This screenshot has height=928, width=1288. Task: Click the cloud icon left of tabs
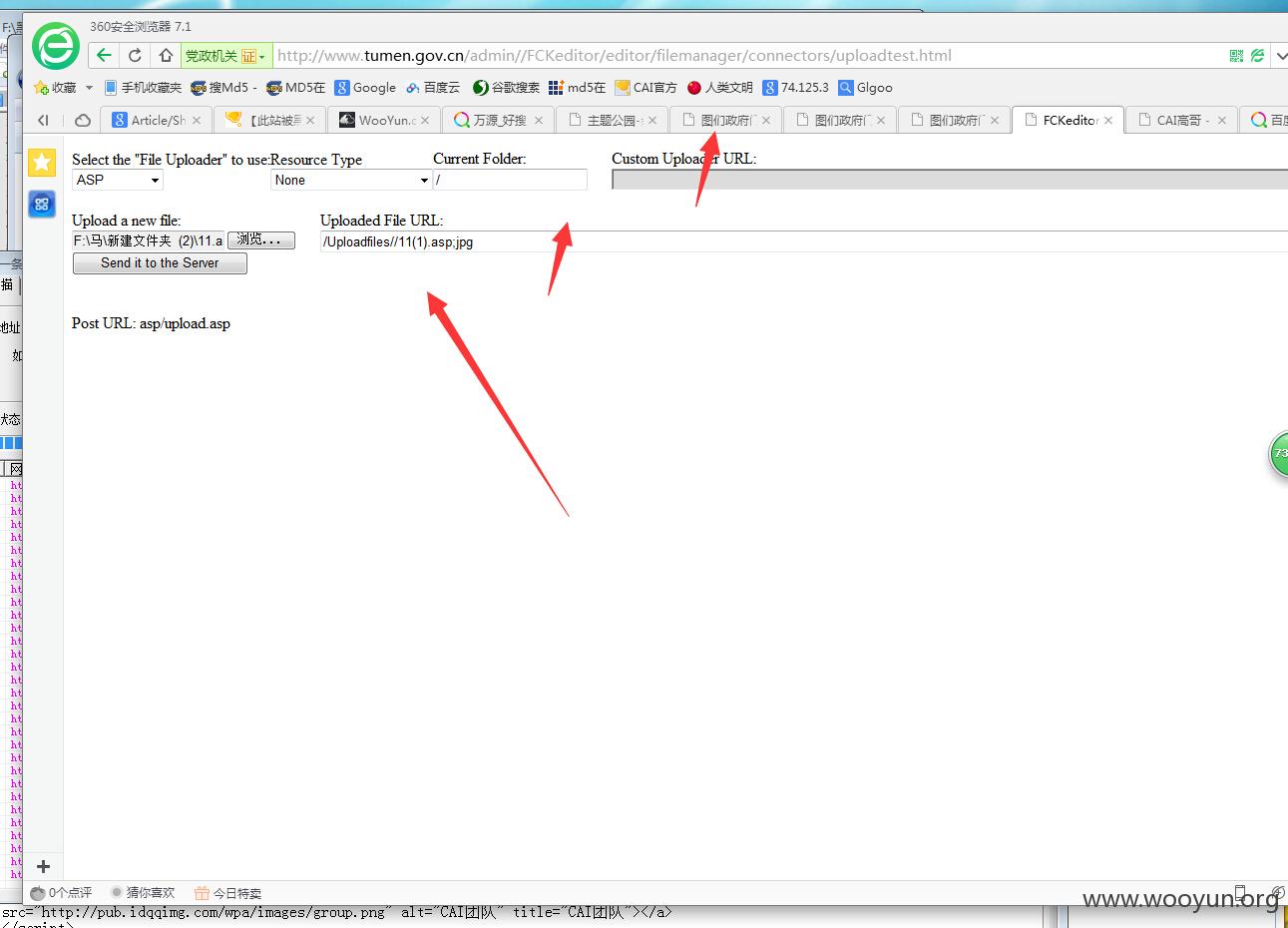point(83,120)
